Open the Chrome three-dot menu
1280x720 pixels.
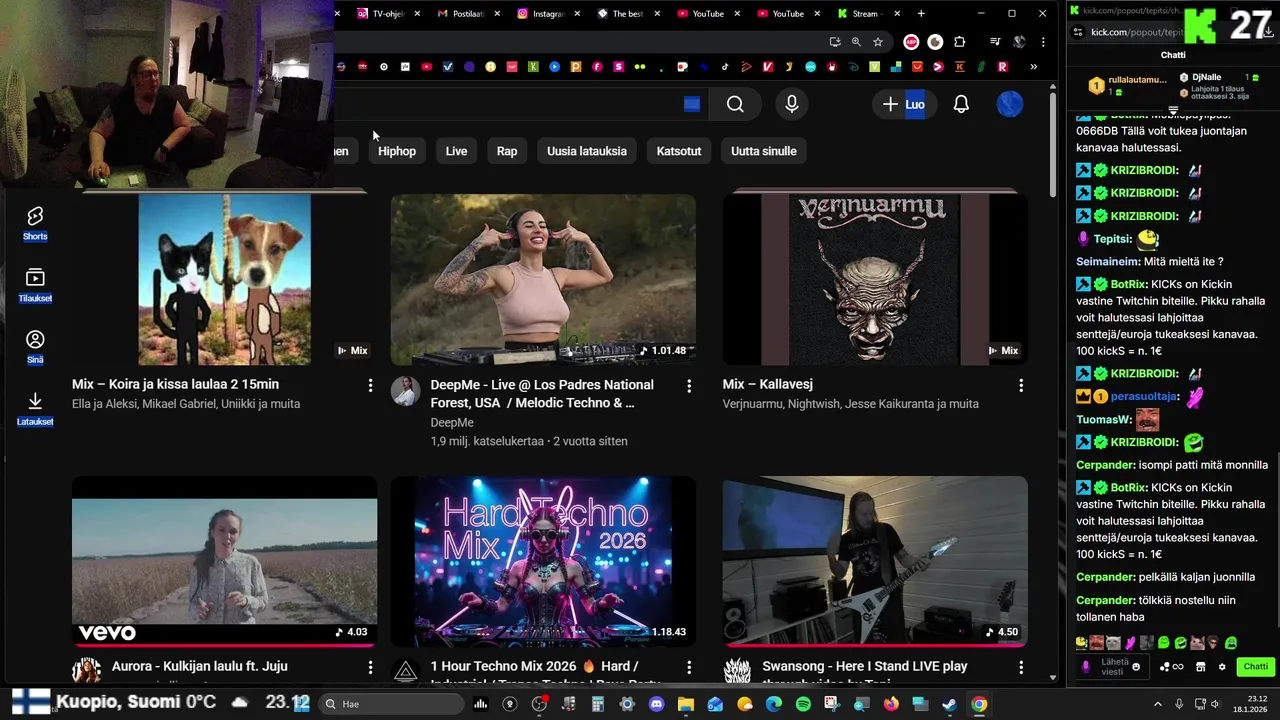(x=1043, y=42)
